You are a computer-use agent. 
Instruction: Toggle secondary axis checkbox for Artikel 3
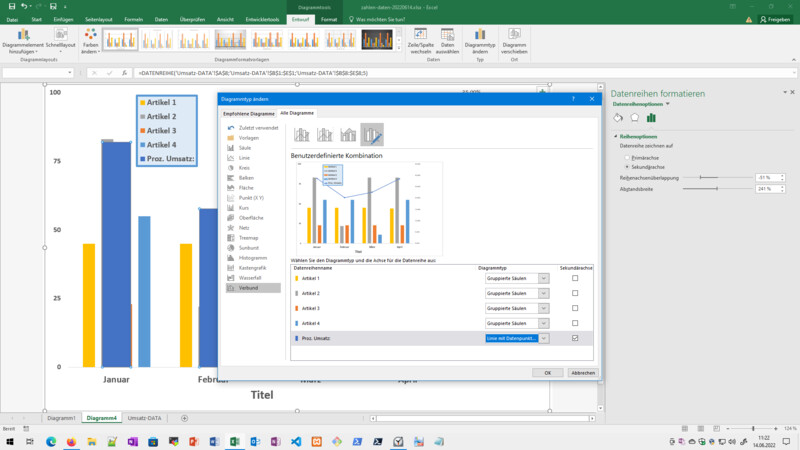pyautogui.click(x=575, y=308)
